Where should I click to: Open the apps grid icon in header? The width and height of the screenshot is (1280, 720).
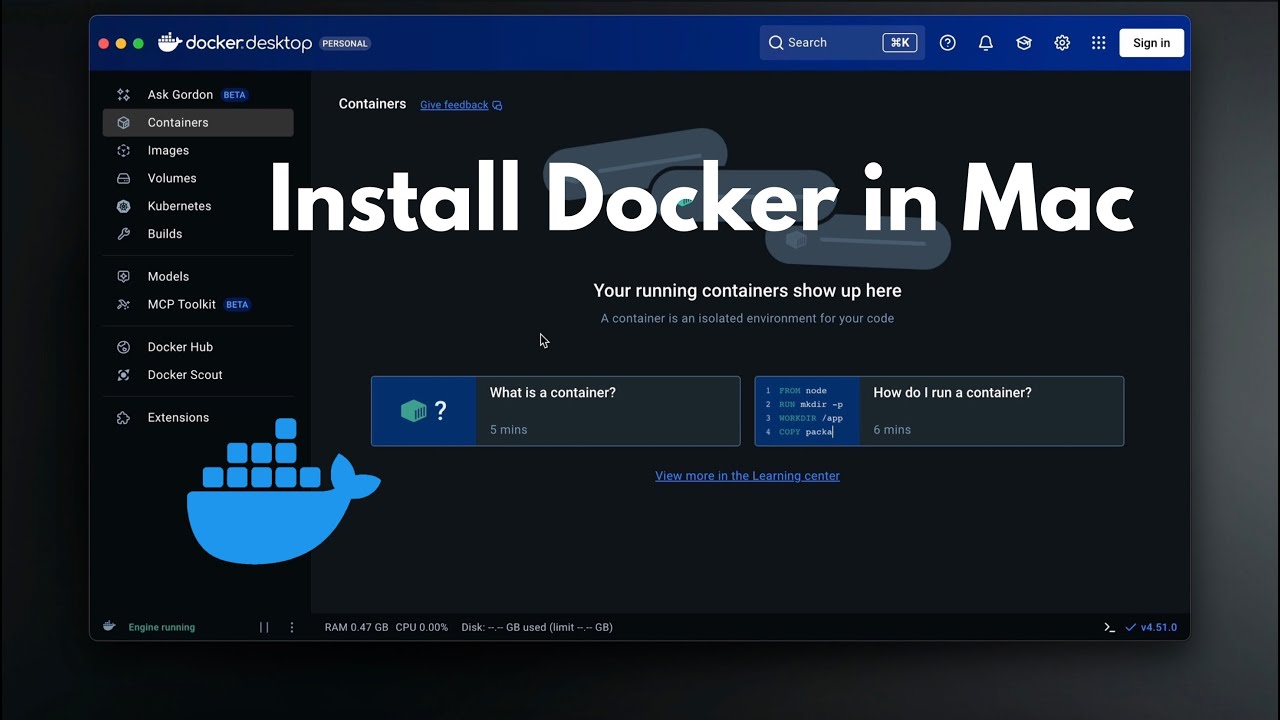pos(1099,43)
